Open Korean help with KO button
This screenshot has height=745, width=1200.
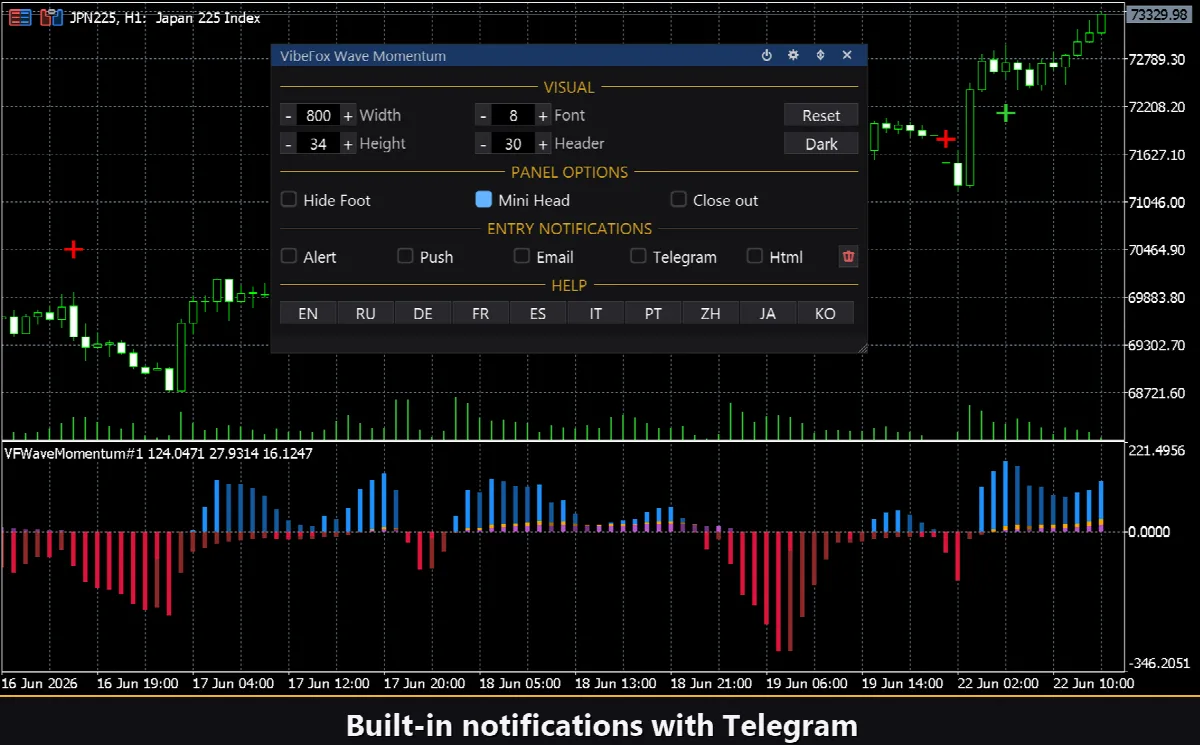tap(825, 314)
